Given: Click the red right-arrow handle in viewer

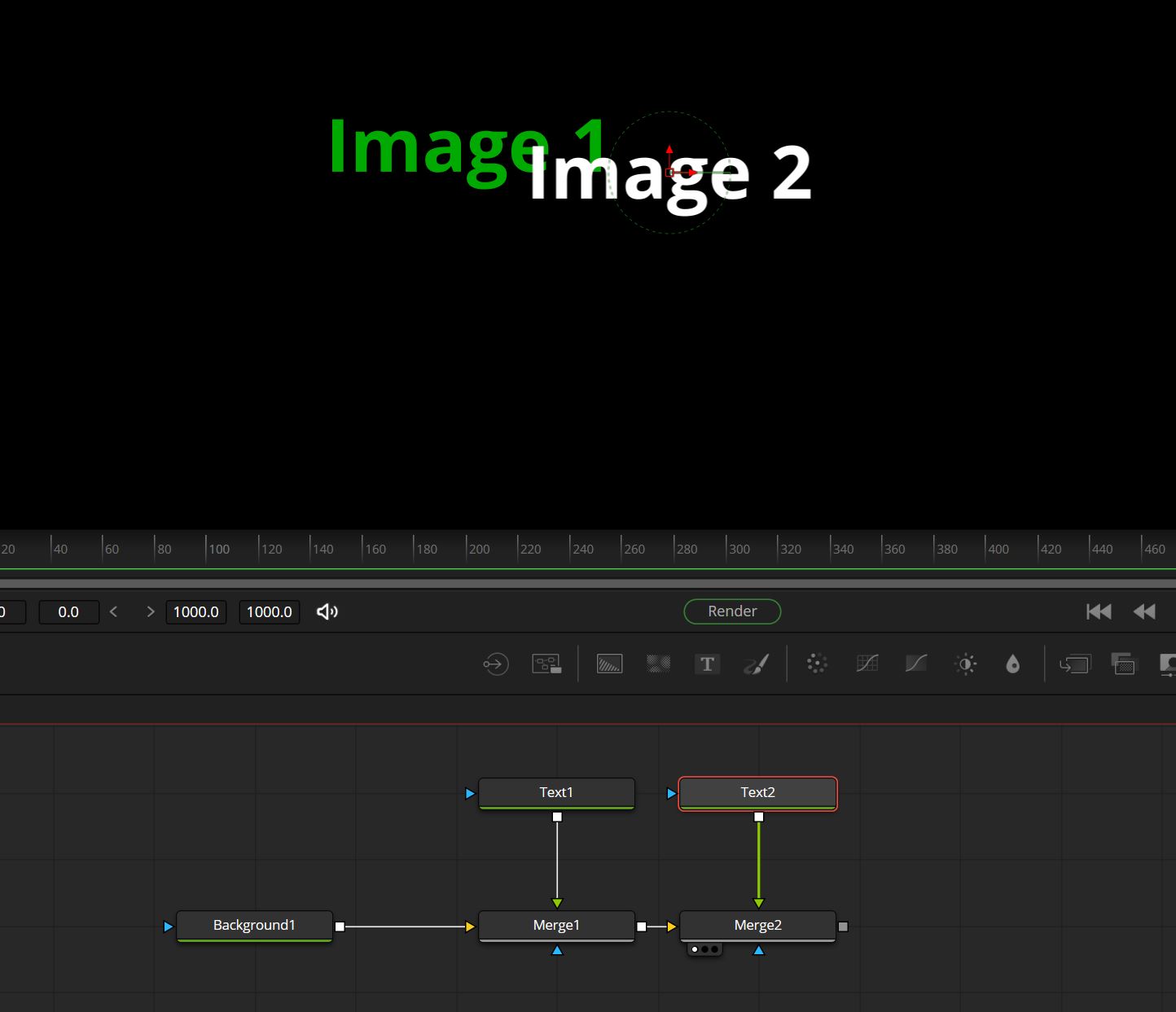Looking at the screenshot, I should (x=691, y=173).
